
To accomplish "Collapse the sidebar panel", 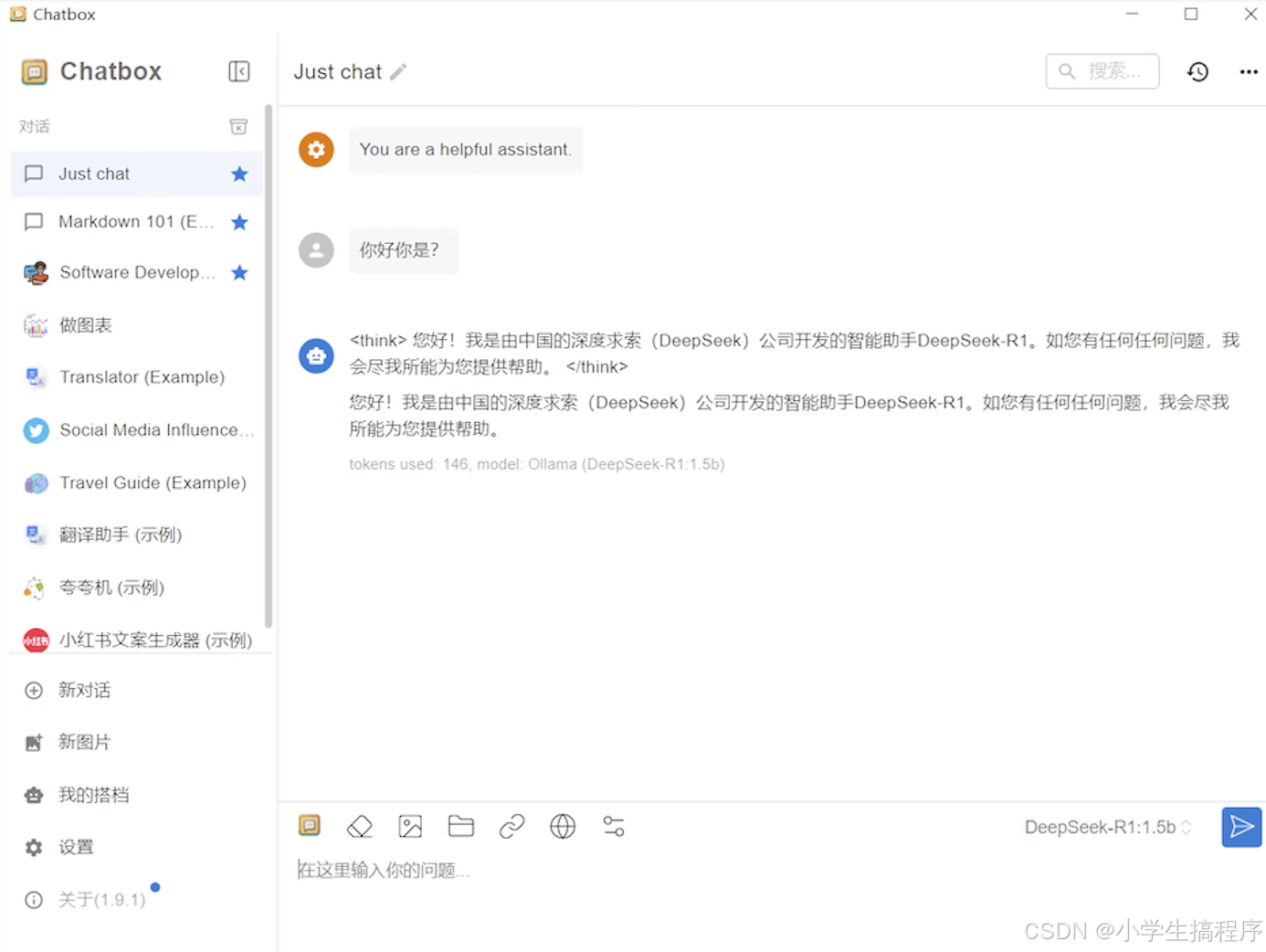I will (x=238, y=71).
